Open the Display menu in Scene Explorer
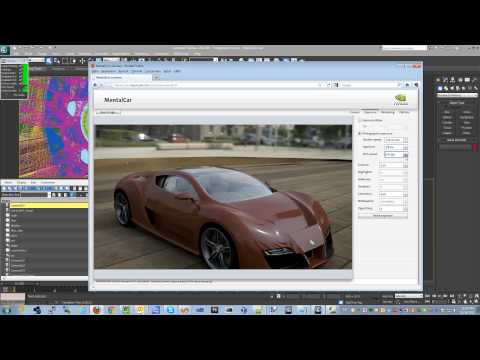Image resolution: width=480 pixels, height=360 pixels. (x=21, y=183)
